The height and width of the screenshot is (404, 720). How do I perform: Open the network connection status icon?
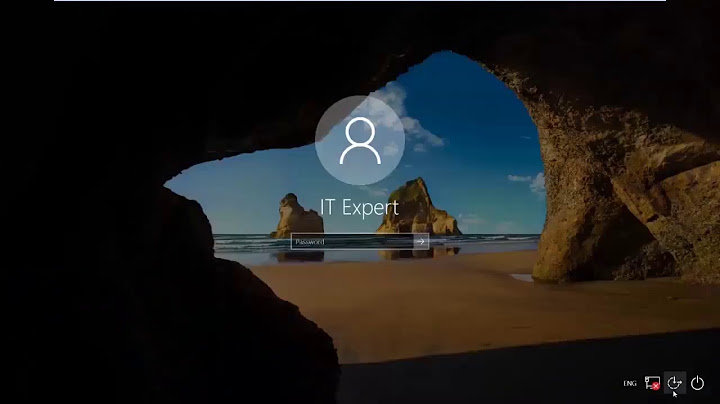652,382
